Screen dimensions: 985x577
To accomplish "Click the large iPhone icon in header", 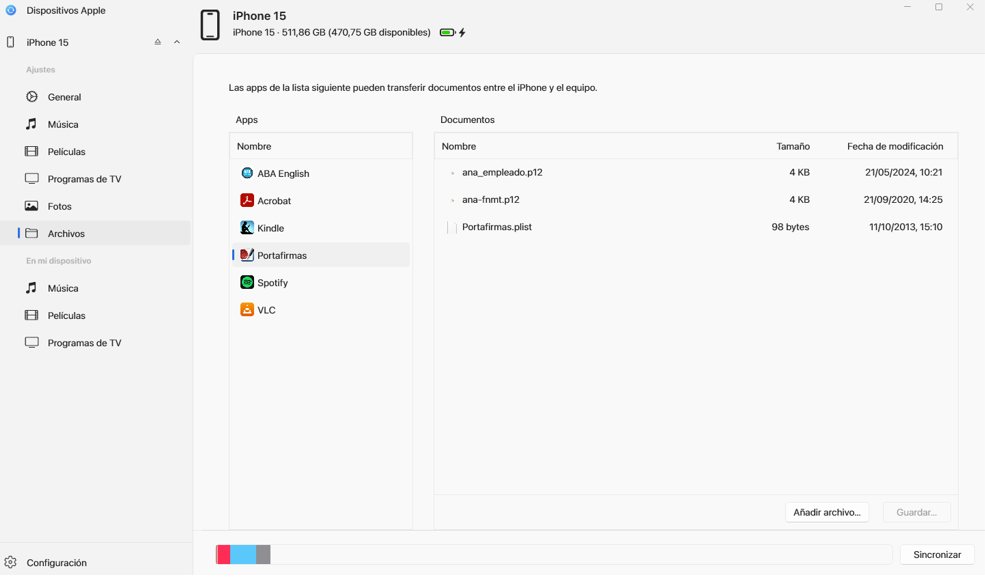I will (x=210, y=25).
